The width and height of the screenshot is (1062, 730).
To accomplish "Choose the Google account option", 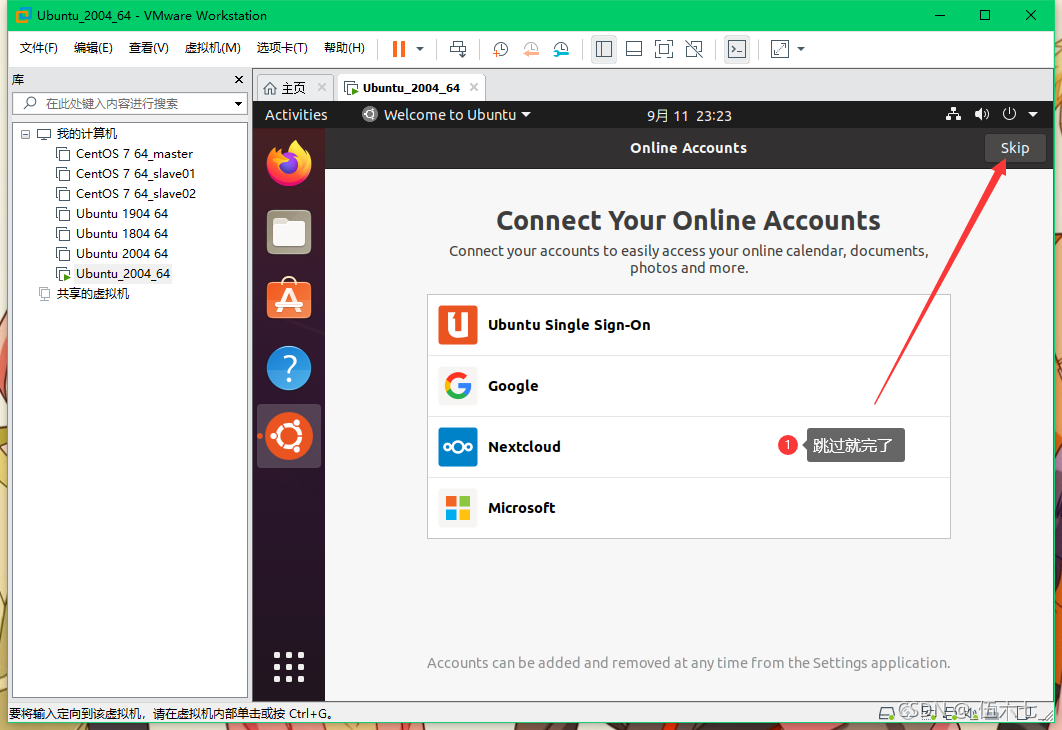I will point(688,386).
